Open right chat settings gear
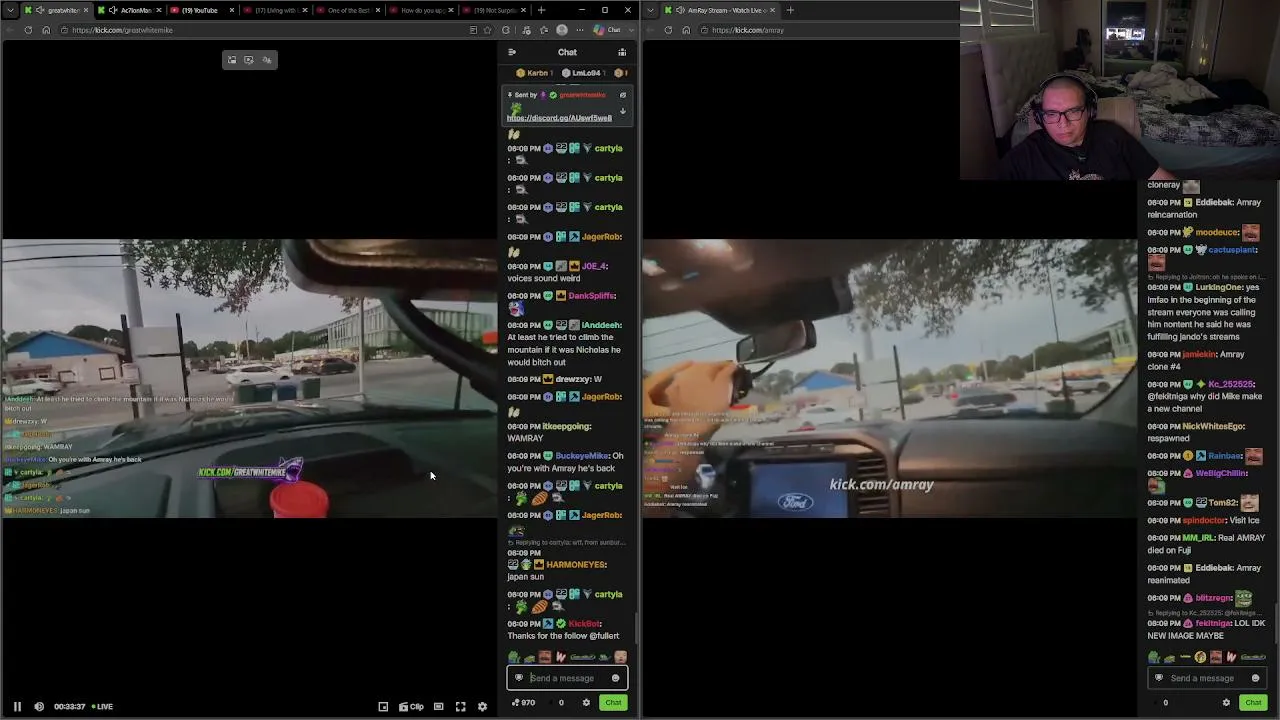 (x=1226, y=702)
